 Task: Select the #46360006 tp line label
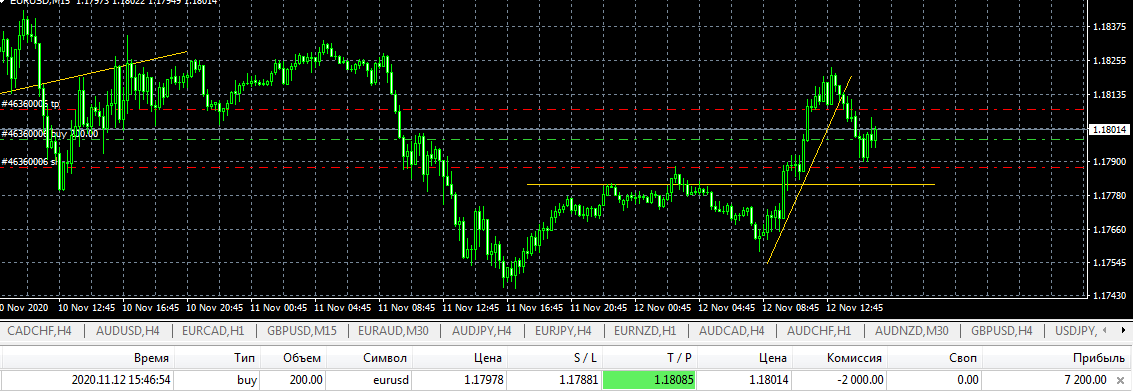[30, 104]
